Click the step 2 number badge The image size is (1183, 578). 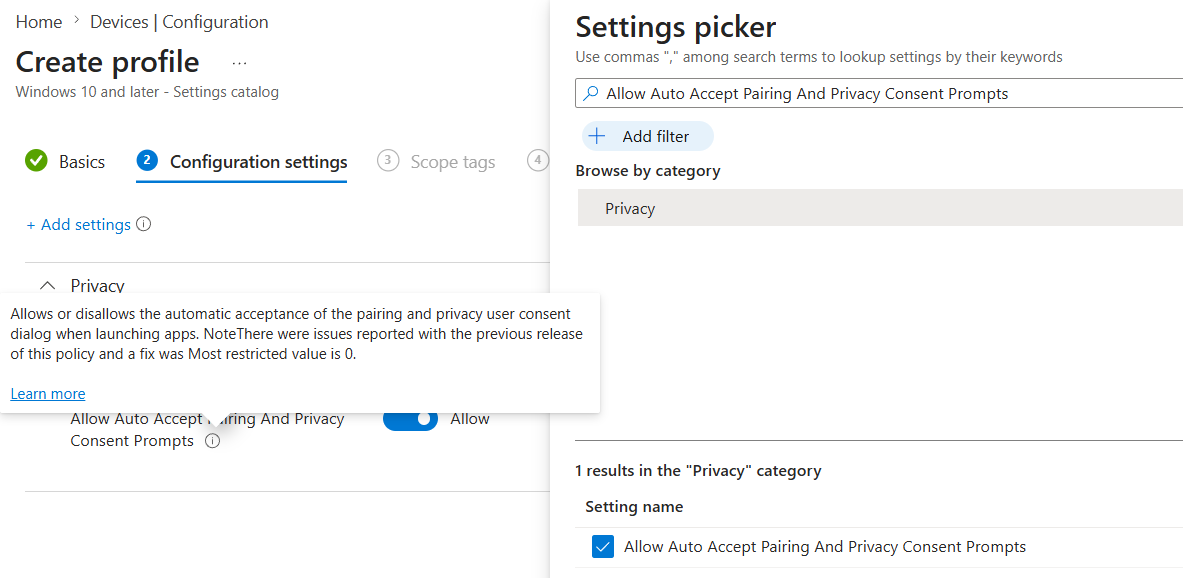(x=147, y=161)
